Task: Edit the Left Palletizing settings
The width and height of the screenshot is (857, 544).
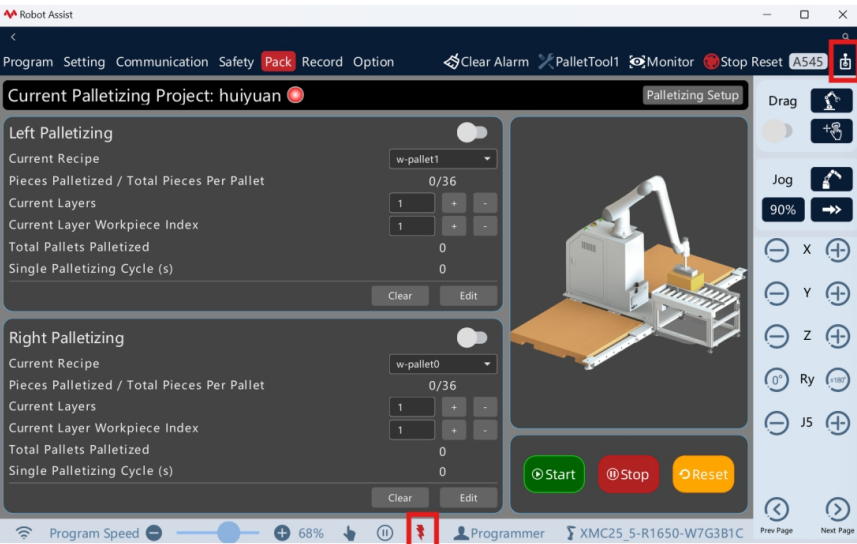Action: pos(468,296)
